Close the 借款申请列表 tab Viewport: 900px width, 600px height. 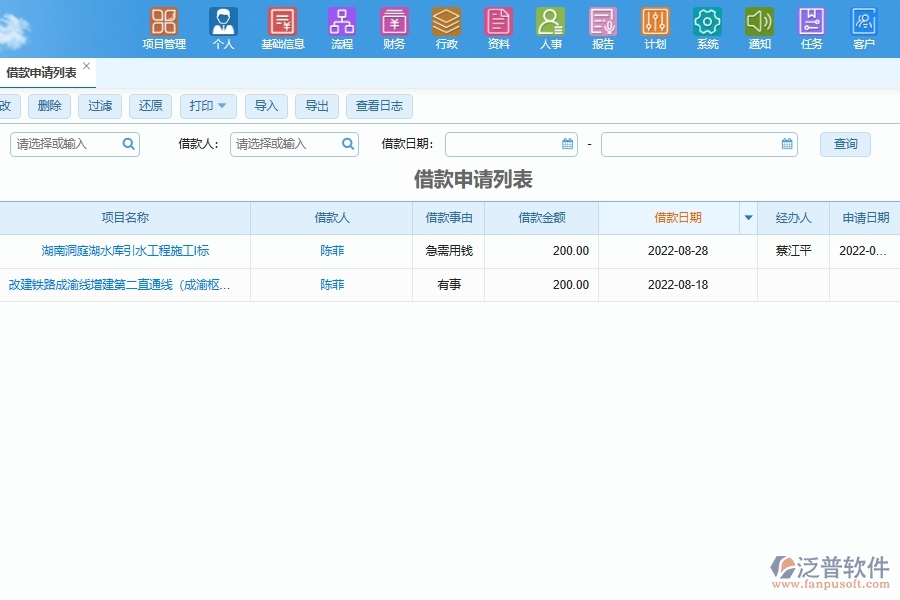click(x=86, y=65)
